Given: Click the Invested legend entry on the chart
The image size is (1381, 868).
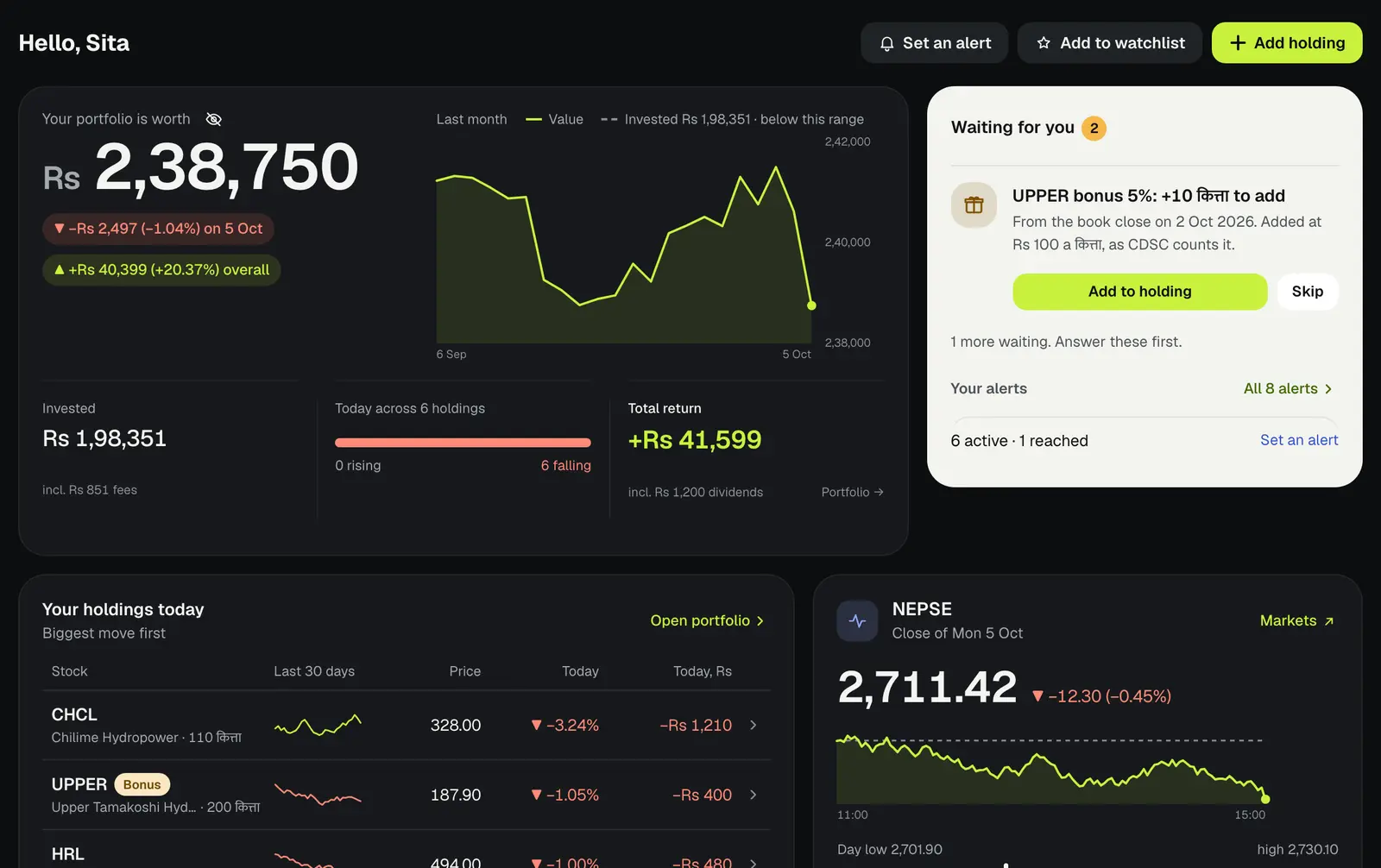Looking at the screenshot, I should (732, 119).
